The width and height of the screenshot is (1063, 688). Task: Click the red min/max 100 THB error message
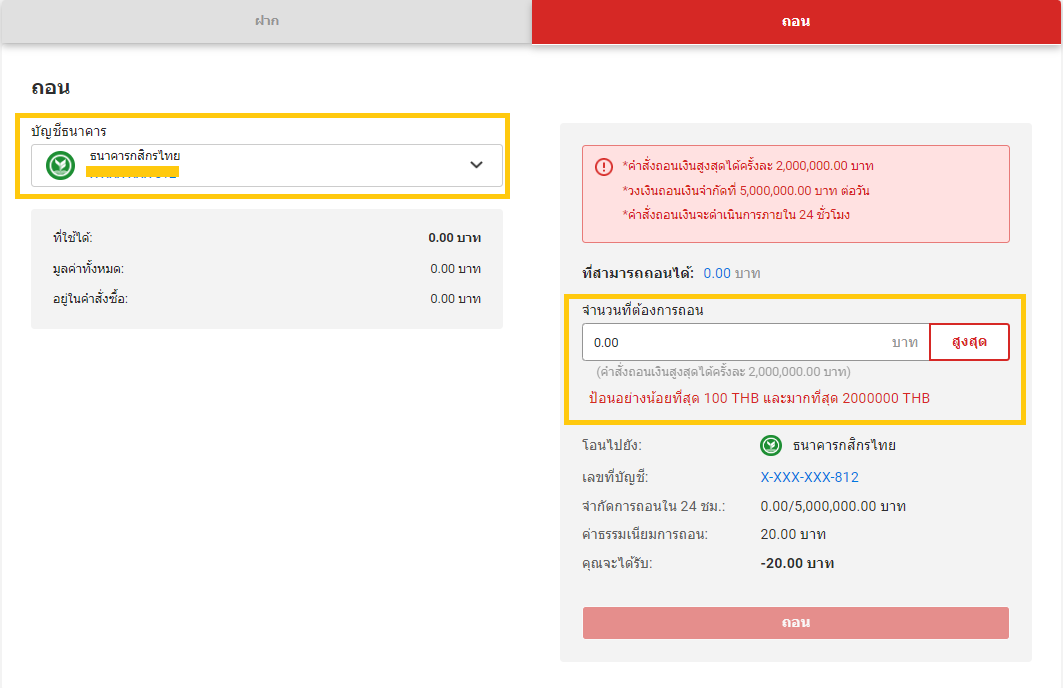pos(759,399)
